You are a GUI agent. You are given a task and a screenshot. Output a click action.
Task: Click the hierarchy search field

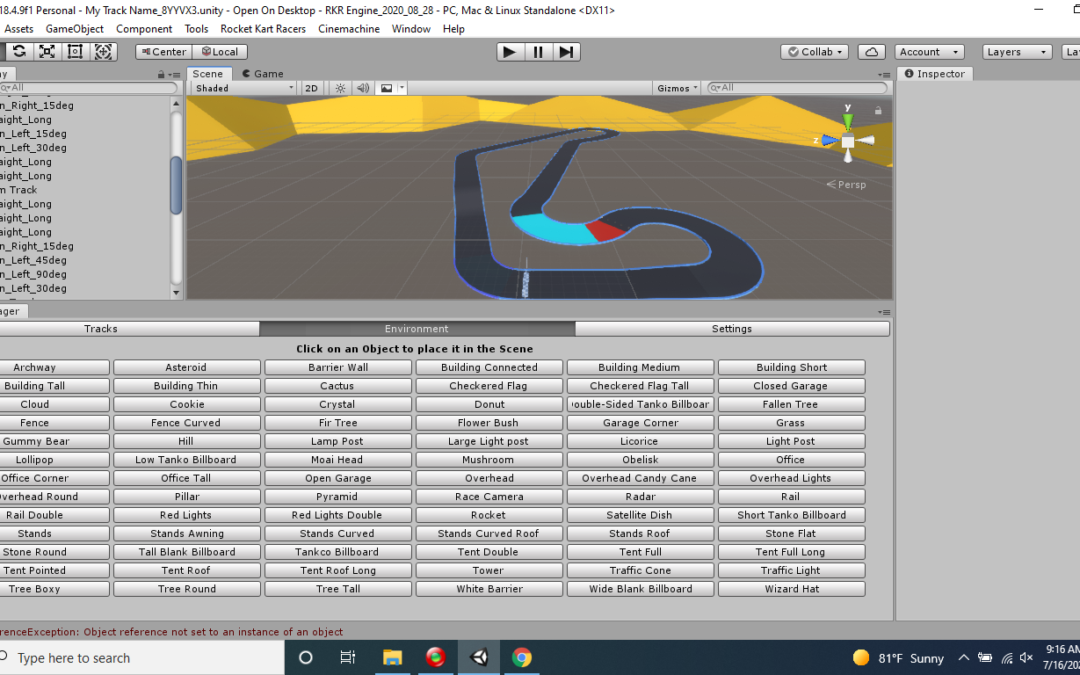click(x=88, y=87)
